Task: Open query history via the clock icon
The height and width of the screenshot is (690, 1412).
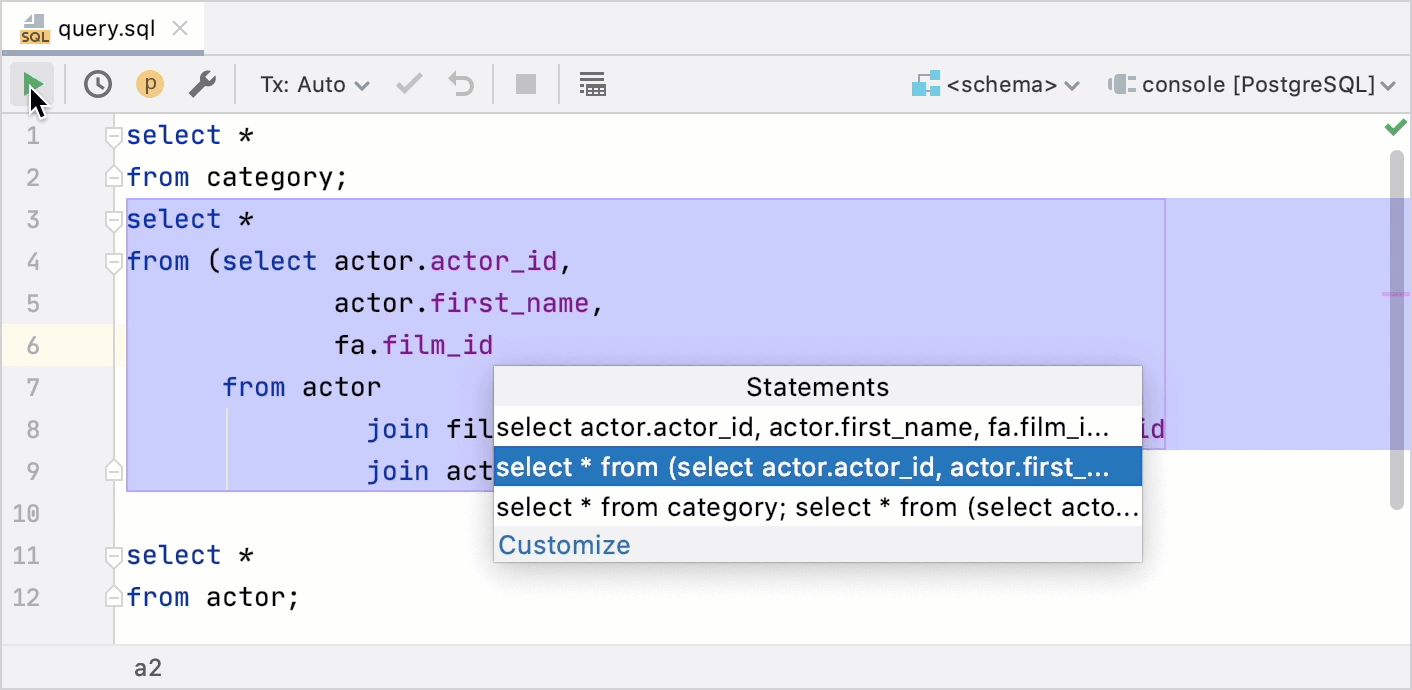Action: 97,84
